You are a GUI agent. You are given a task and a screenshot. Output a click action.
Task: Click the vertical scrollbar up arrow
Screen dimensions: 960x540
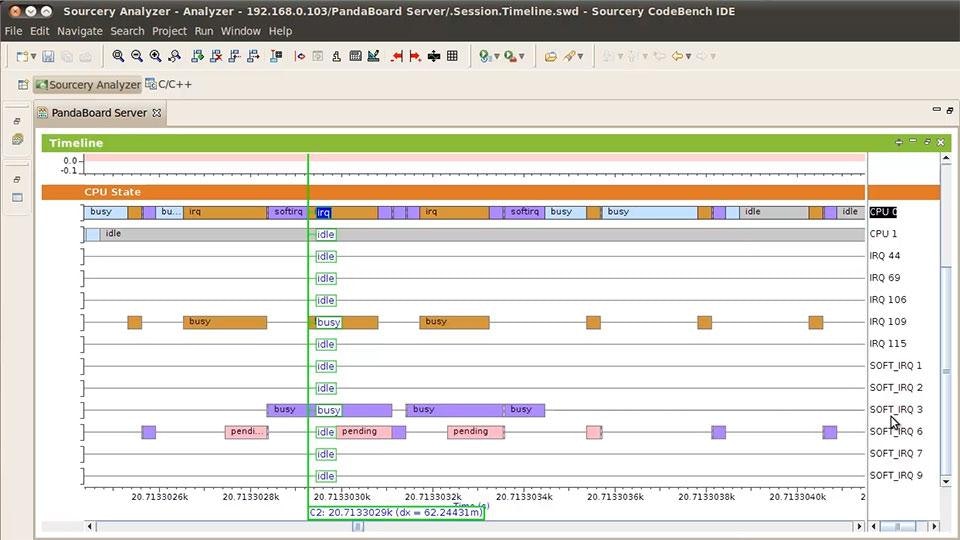click(x=946, y=159)
